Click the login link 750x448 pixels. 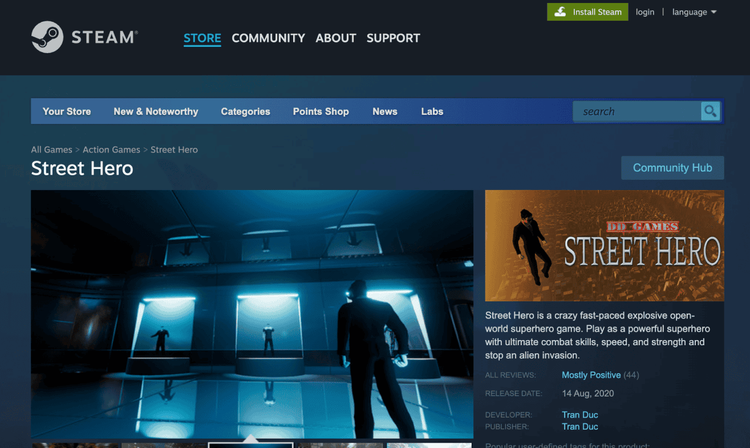pos(645,12)
